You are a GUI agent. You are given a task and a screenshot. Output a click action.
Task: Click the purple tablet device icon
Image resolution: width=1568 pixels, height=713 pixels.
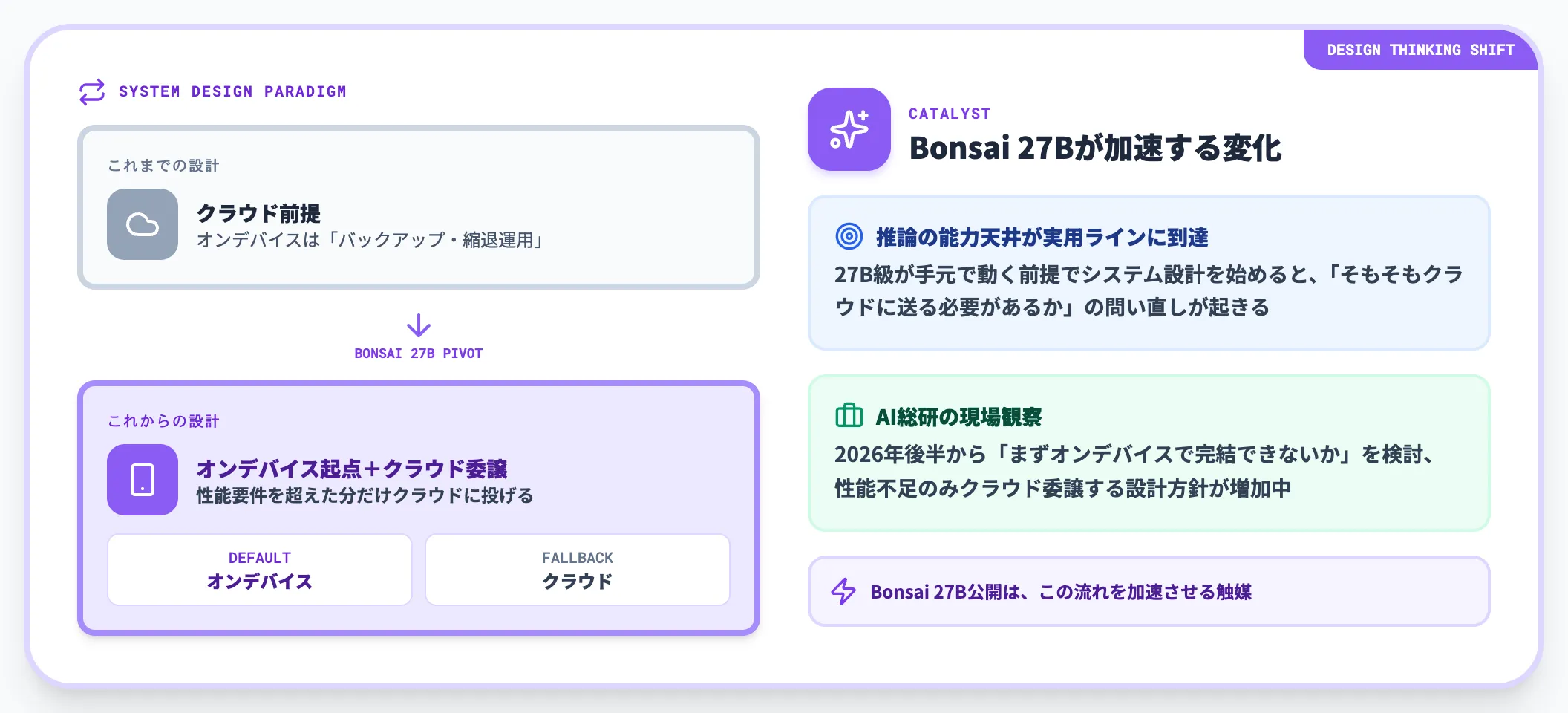click(143, 480)
